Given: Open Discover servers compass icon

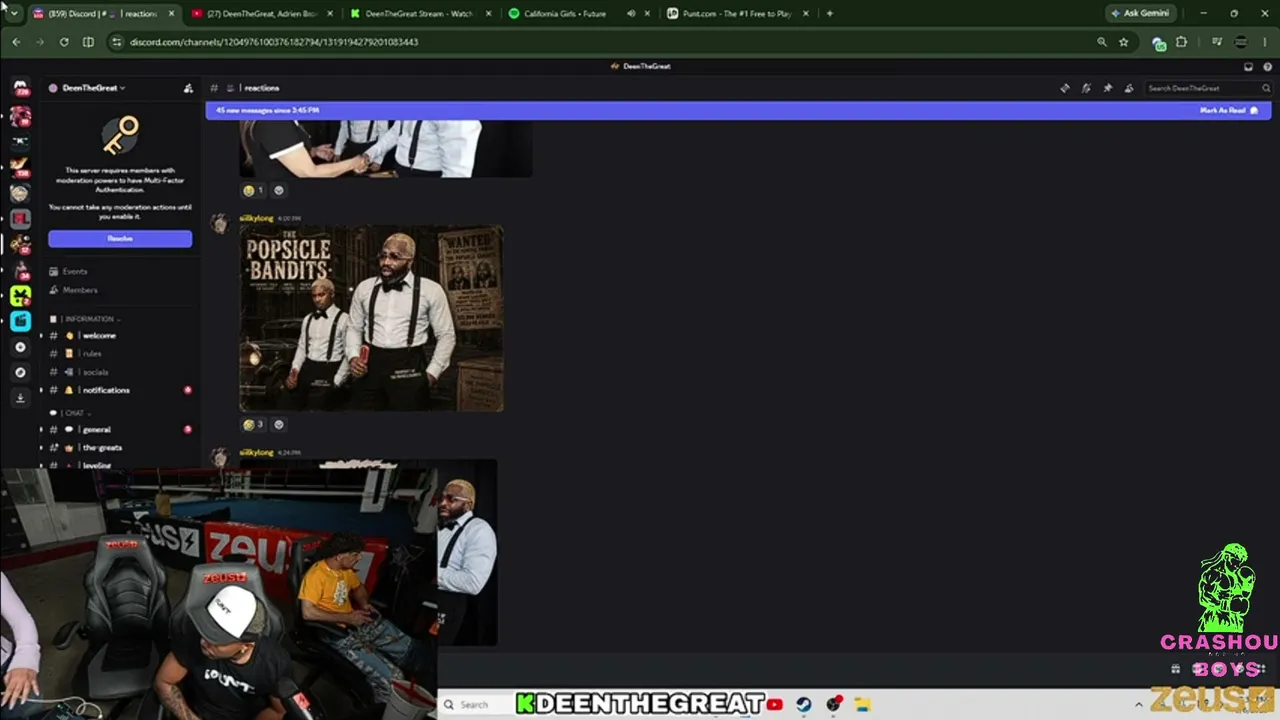Looking at the screenshot, I should click(20, 372).
